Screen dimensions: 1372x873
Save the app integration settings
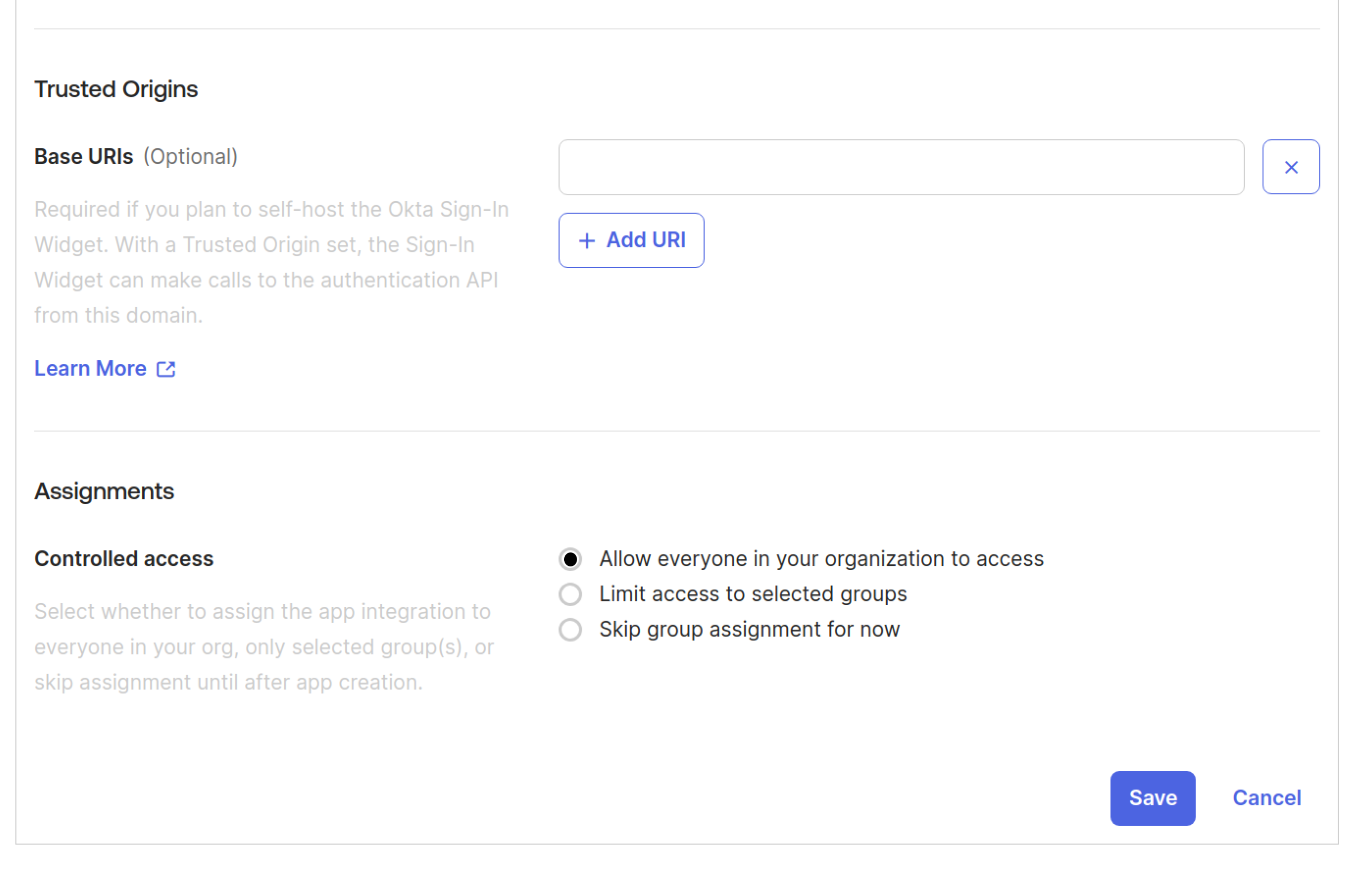1152,798
